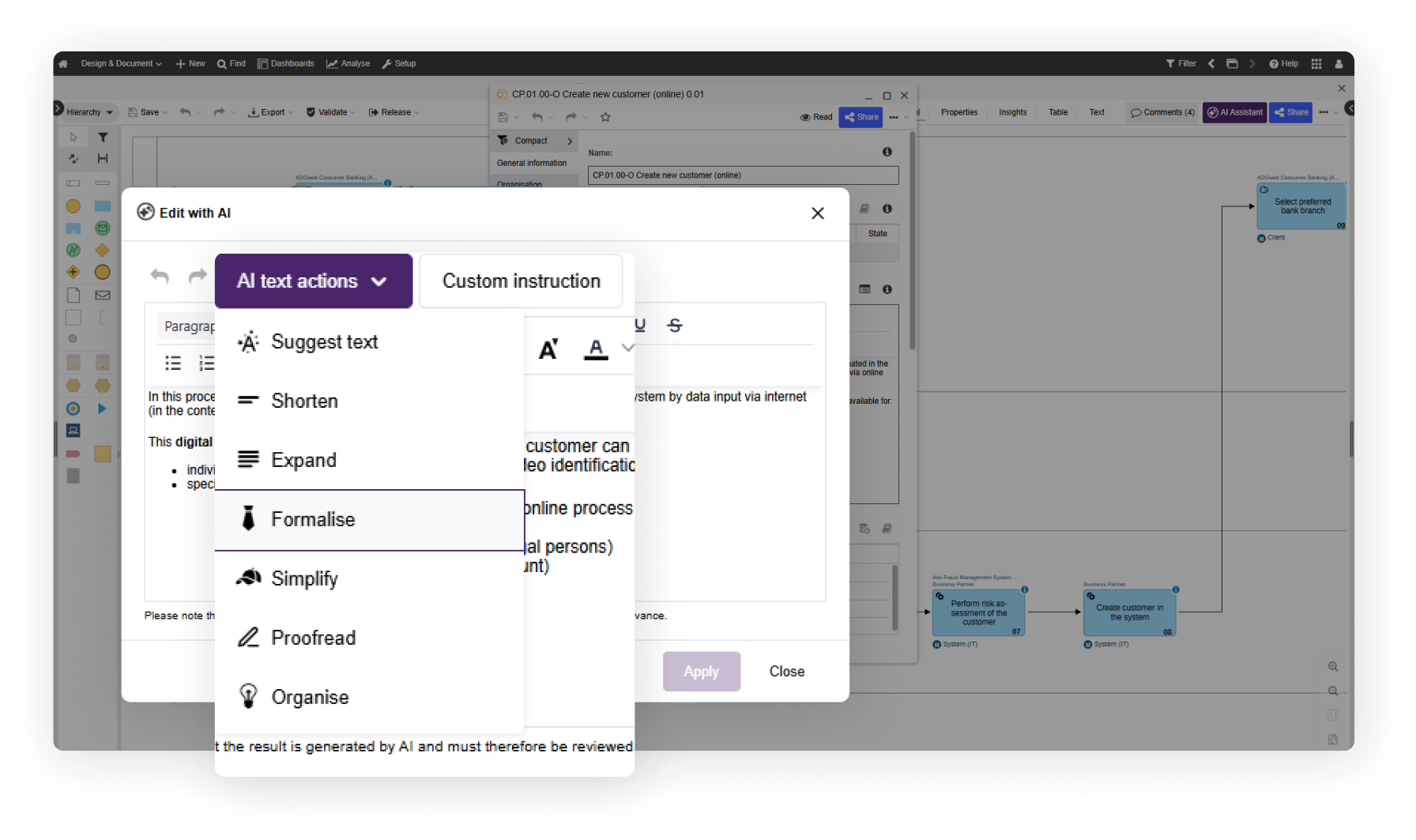Click the info icon beside Name
The image size is (1416, 840).
pos(887,152)
